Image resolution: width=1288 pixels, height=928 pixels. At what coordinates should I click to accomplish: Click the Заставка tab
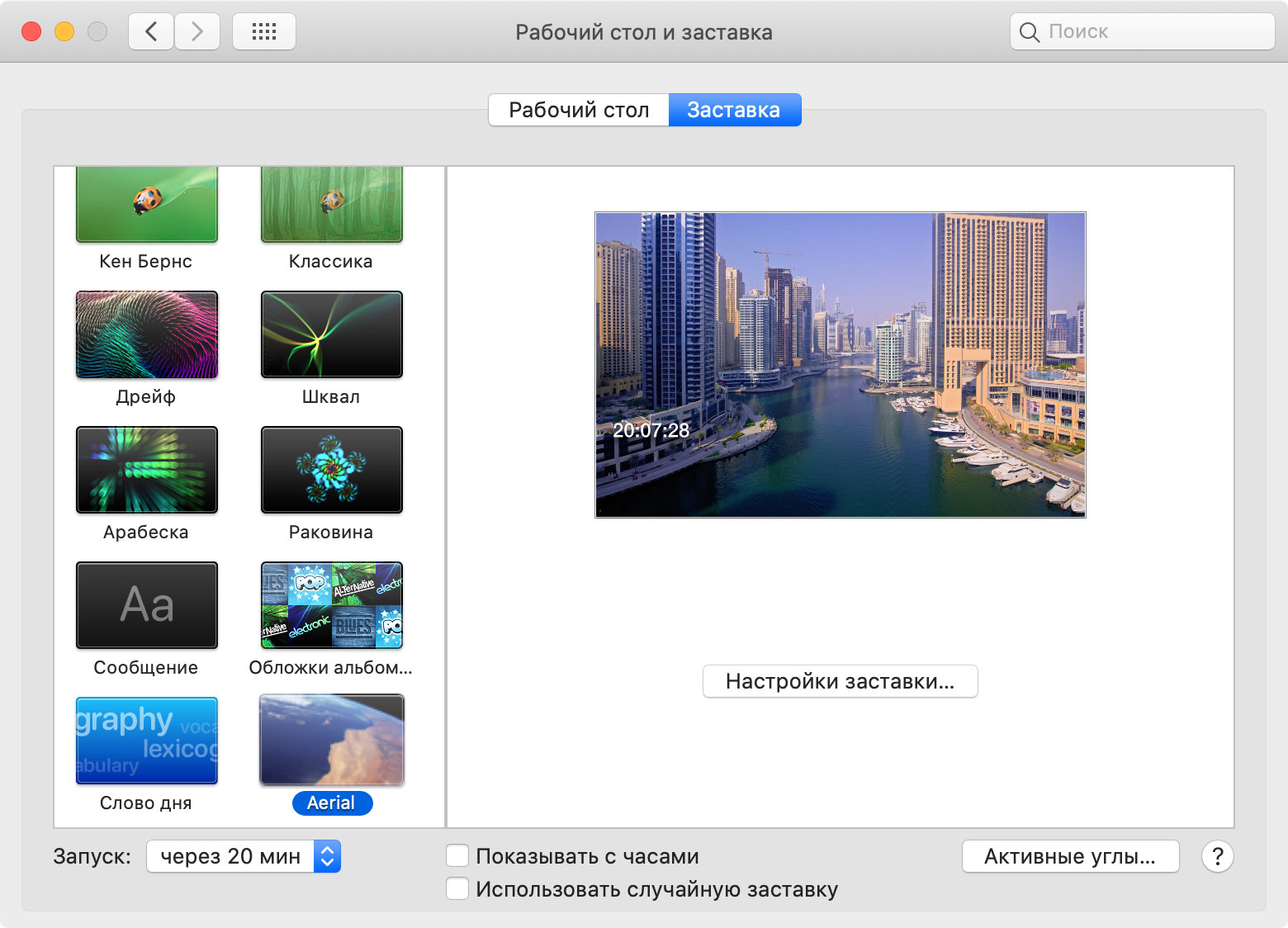click(734, 110)
